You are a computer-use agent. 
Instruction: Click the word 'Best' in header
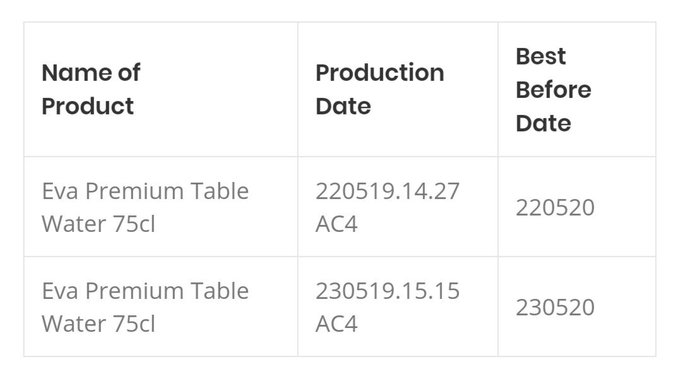point(541,56)
